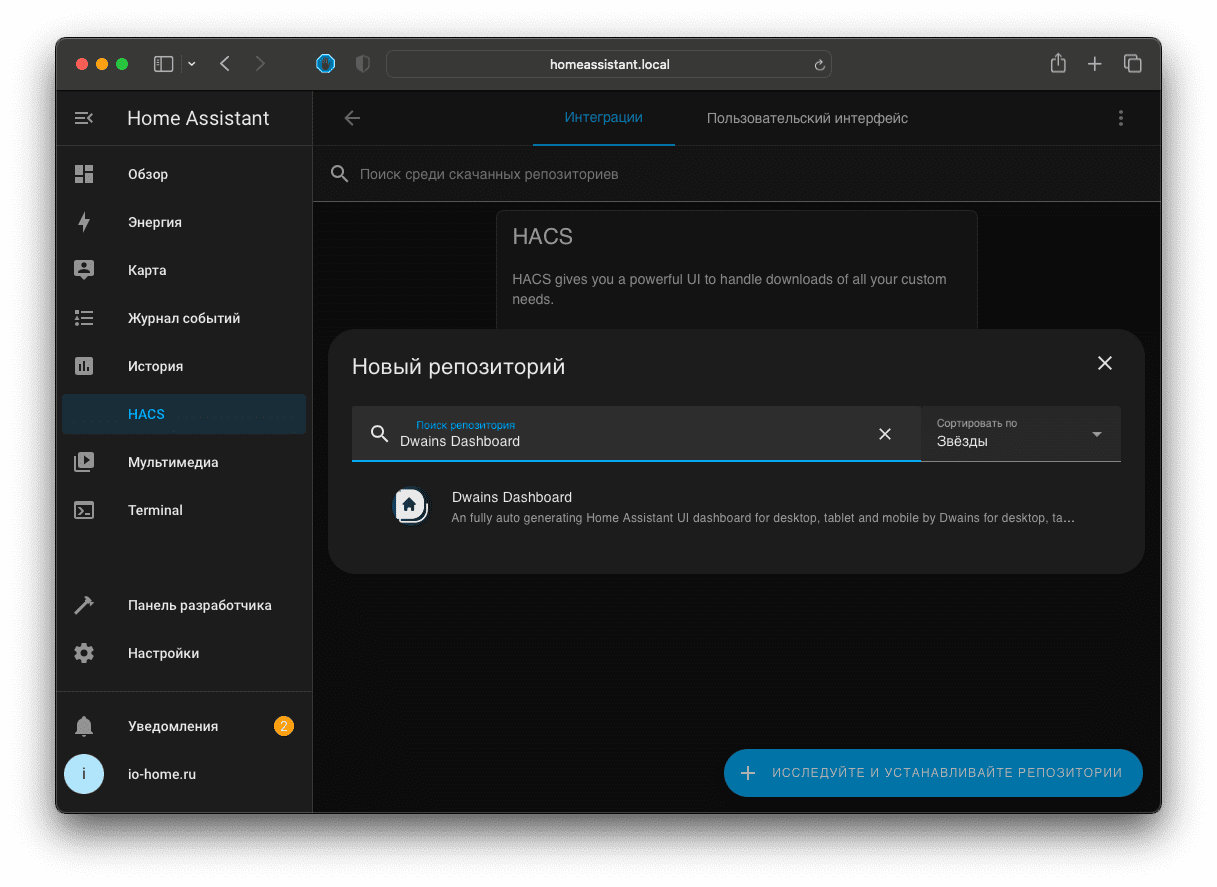Screen dimensions: 1217x887
Task: Click the Поиск репозитория search field
Action: pos(630,440)
